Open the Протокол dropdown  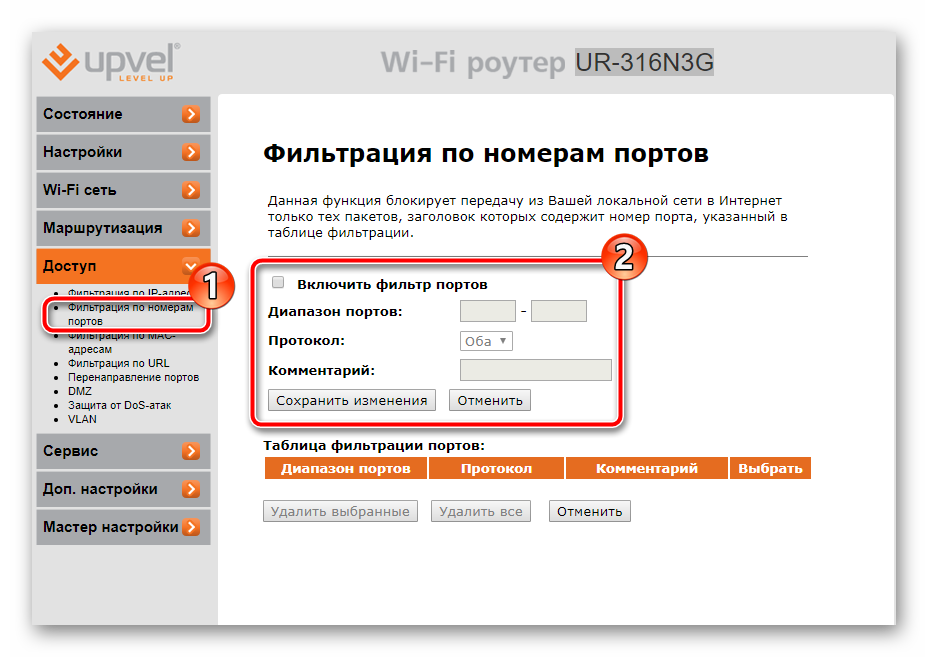click(x=486, y=341)
